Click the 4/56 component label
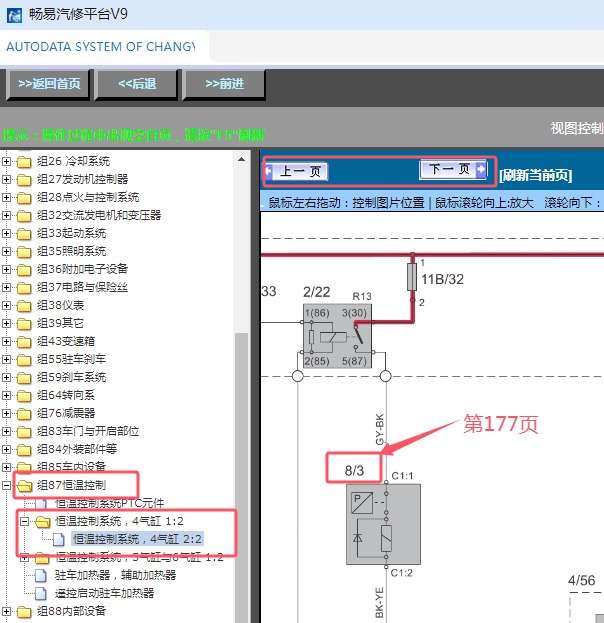 point(581,580)
